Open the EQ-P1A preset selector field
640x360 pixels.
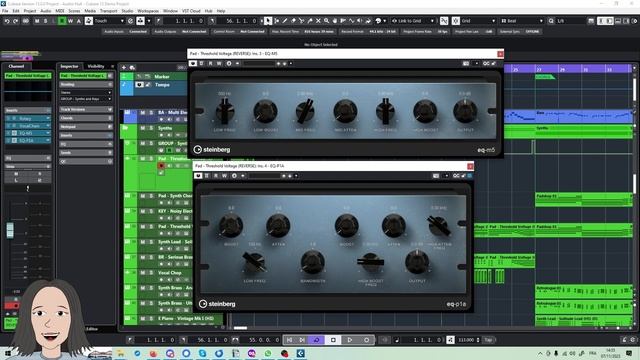pyautogui.click(x=264, y=176)
